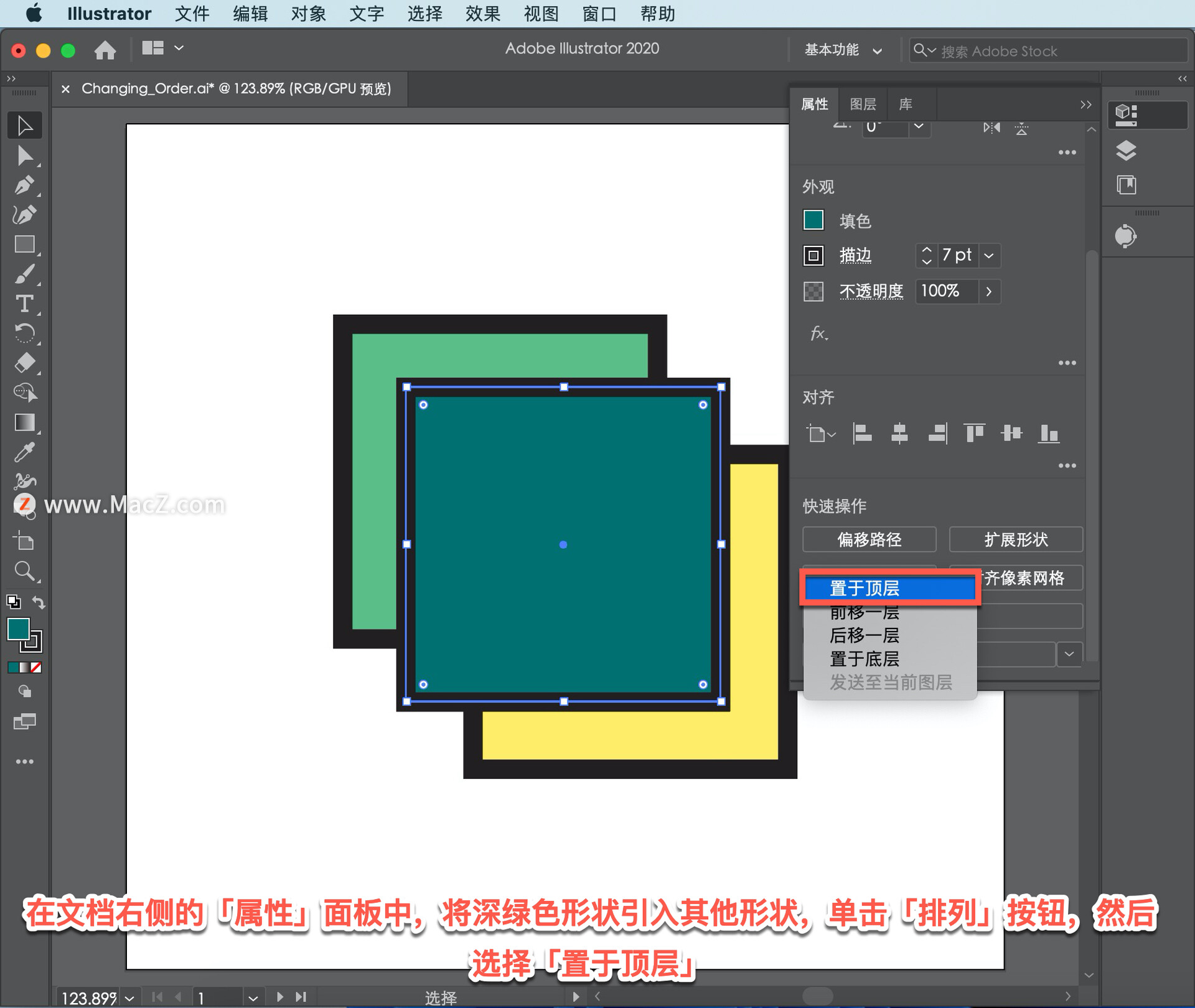Click the Home icon
1195x1008 pixels.
click(105, 50)
